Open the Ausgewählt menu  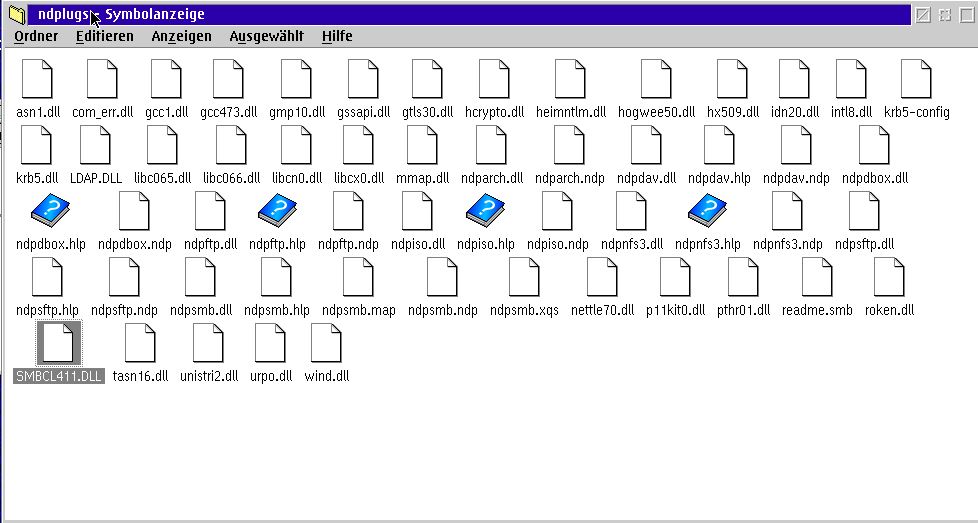[266, 36]
